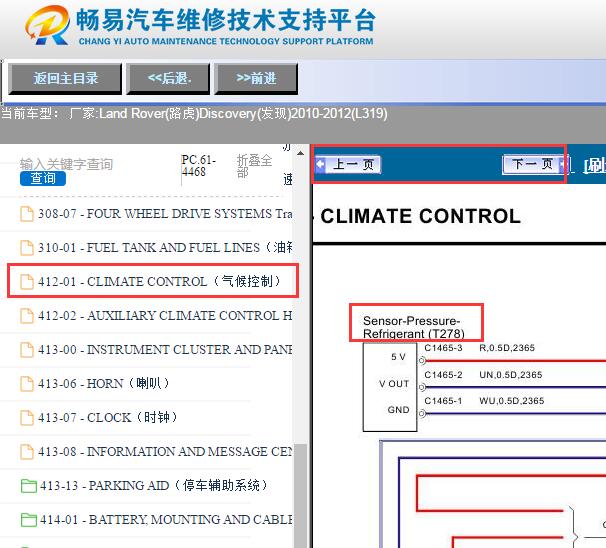This screenshot has width=606, height=548.
Task: Click the blue 查询 search button
Action: coord(43,179)
